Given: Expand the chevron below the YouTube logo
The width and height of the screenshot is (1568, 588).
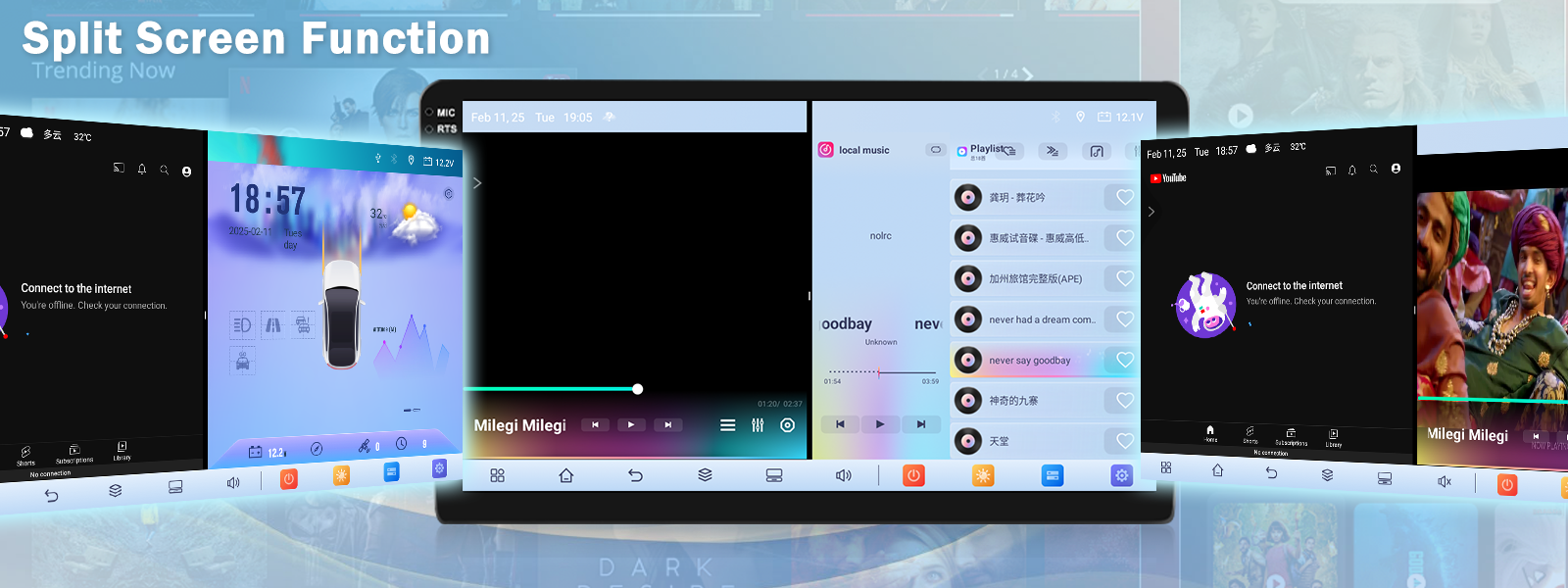Looking at the screenshot, I should coord(1151,211).
